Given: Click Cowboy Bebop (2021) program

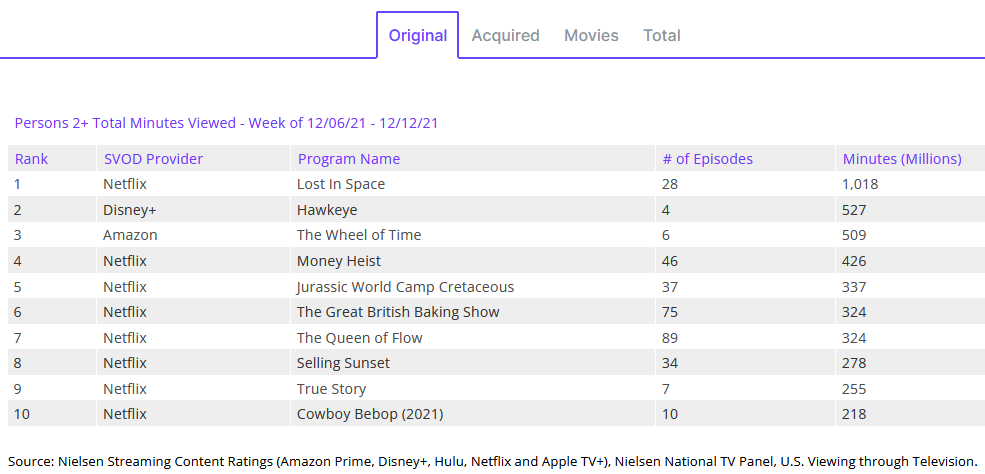Looking at the screenshot, I should click(370, 414).
